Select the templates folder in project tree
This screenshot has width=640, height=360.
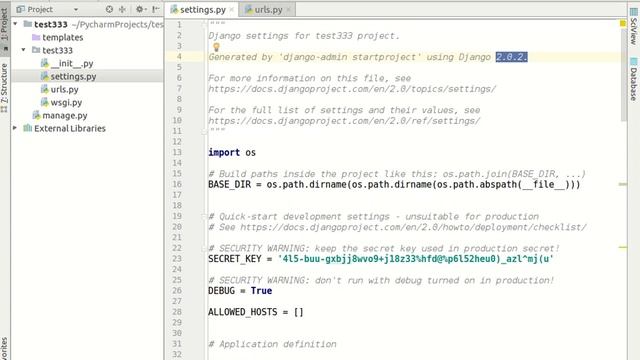[58, 37]
